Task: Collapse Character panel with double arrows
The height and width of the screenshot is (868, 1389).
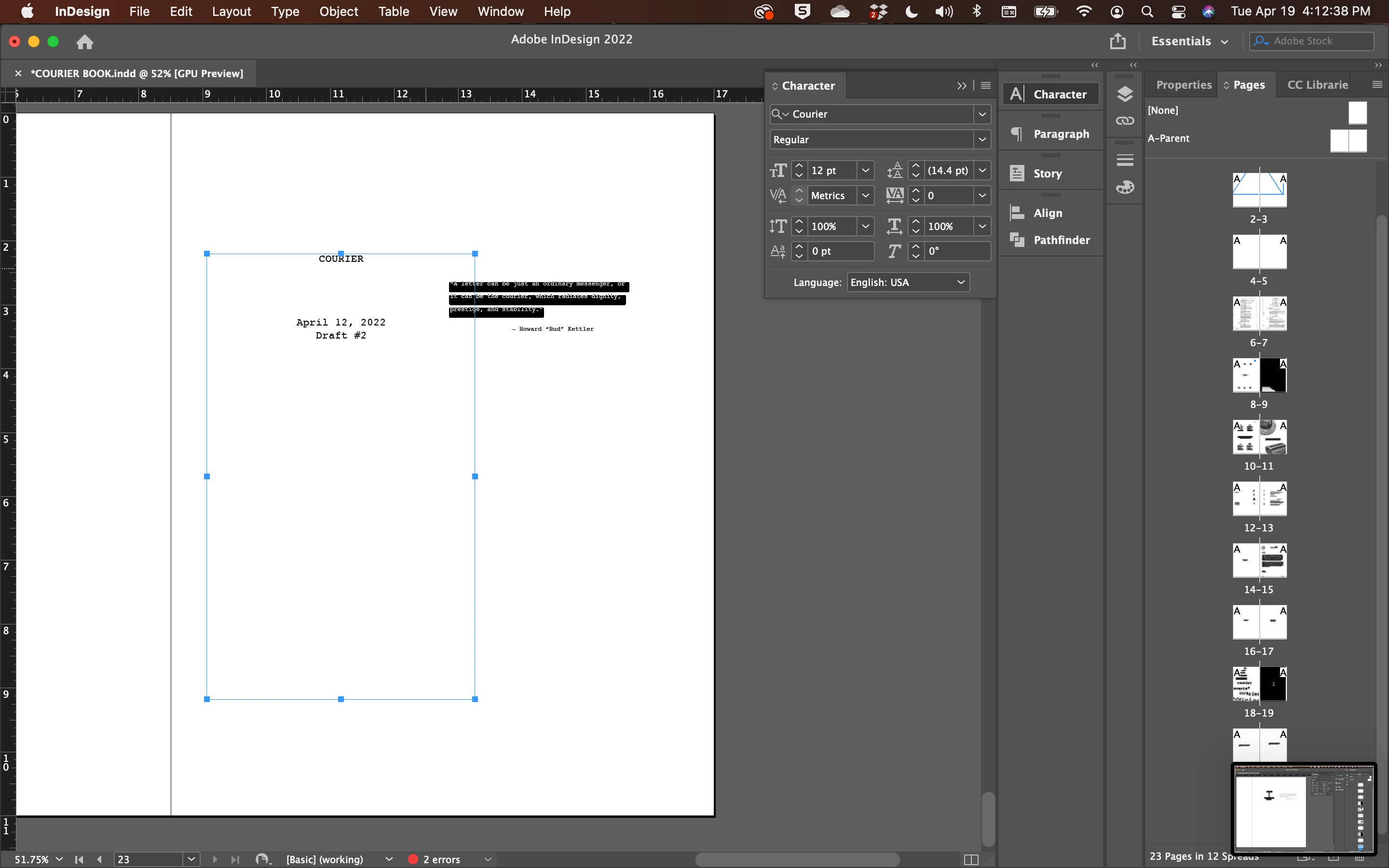Action: pos(961,85)
